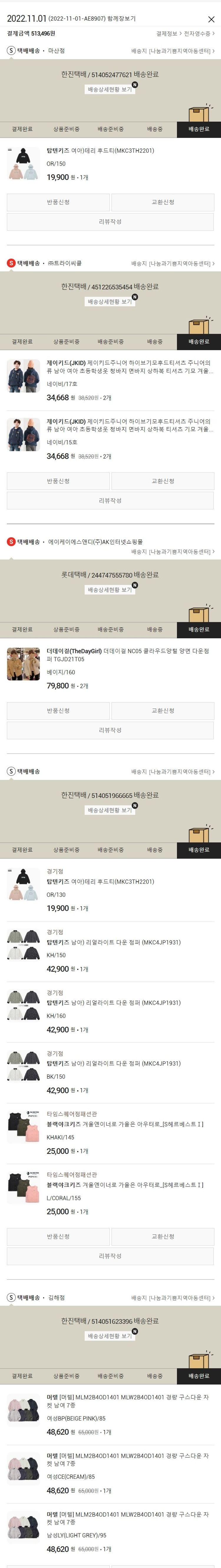Click the red S badge for ㈜트라이씨클
Viewport: 221px width, 1568px height.
tap(11, 263)
